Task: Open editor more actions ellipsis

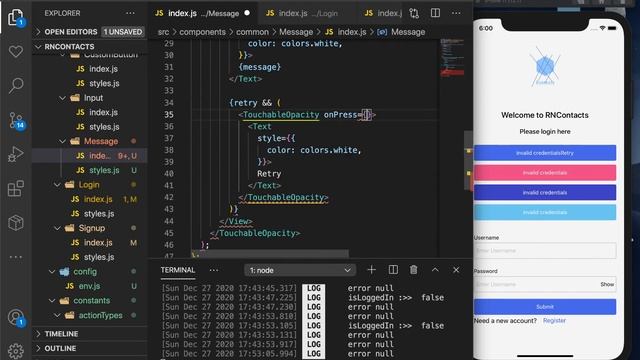Action: tap(456, 13)
